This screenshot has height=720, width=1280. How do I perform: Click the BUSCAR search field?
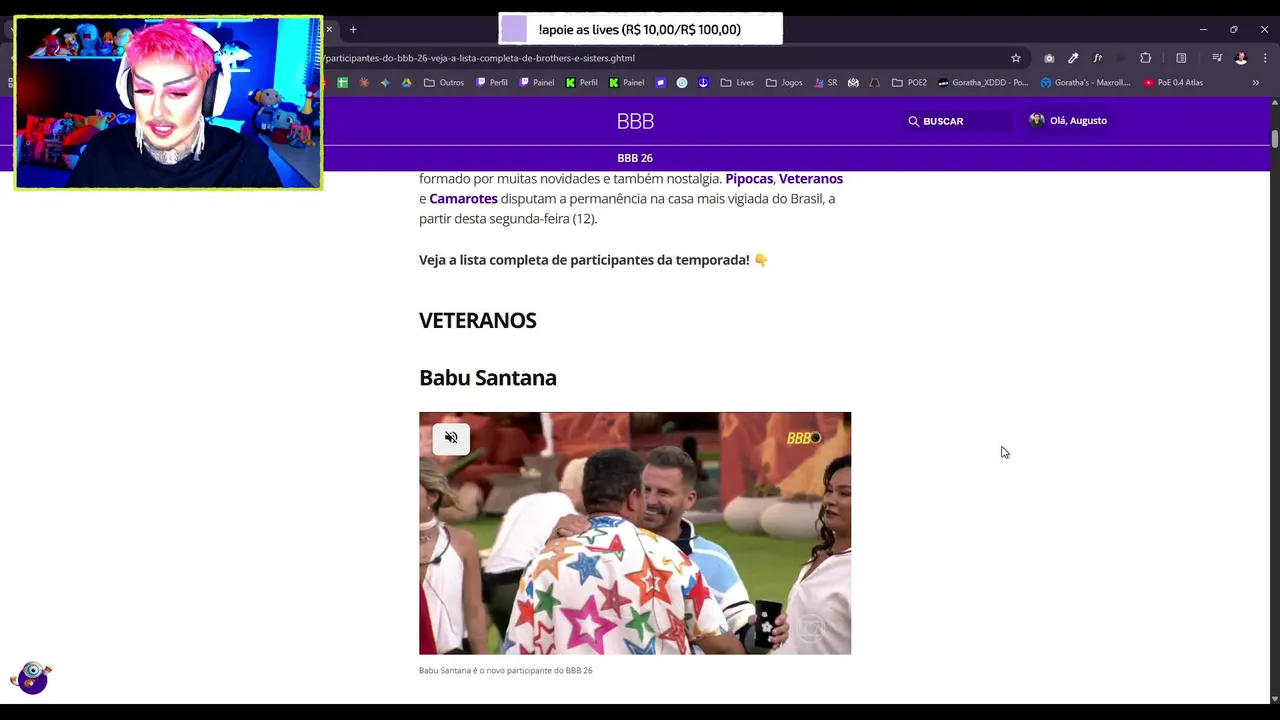[958, 121]
